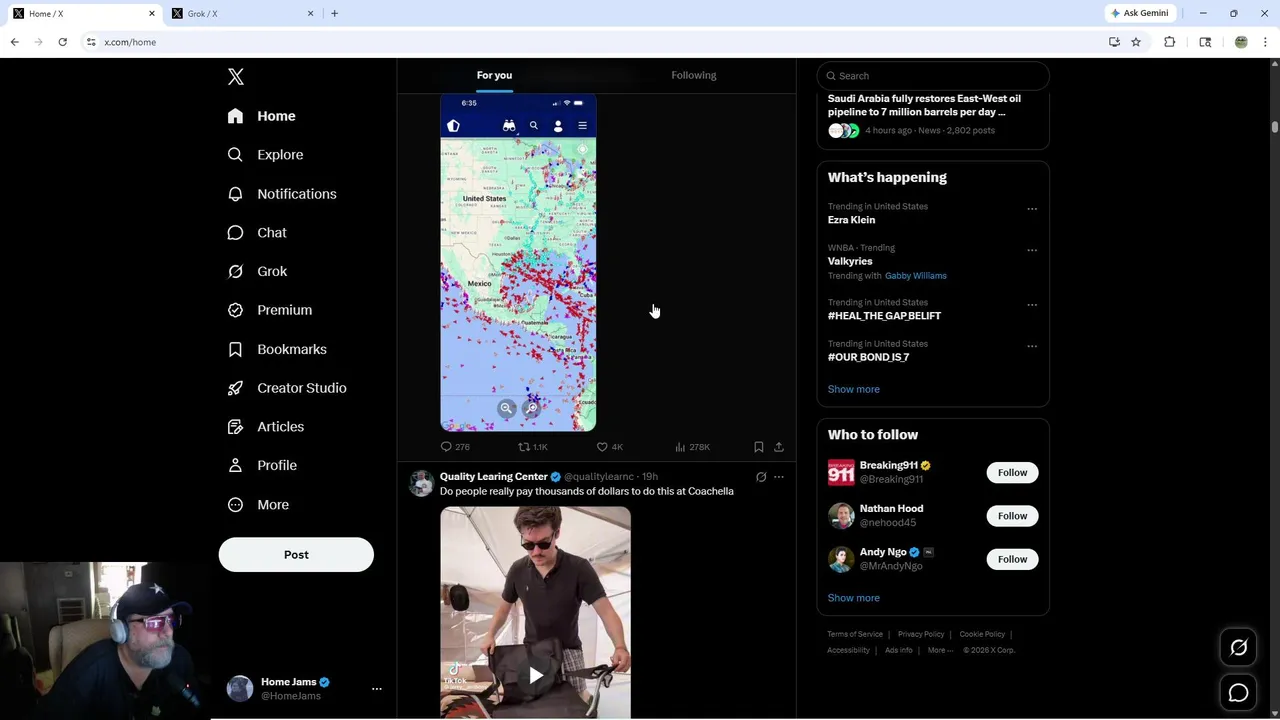
Task: Open the Valkyries trend
Action: pyautogui.click(x=850, y=261)
